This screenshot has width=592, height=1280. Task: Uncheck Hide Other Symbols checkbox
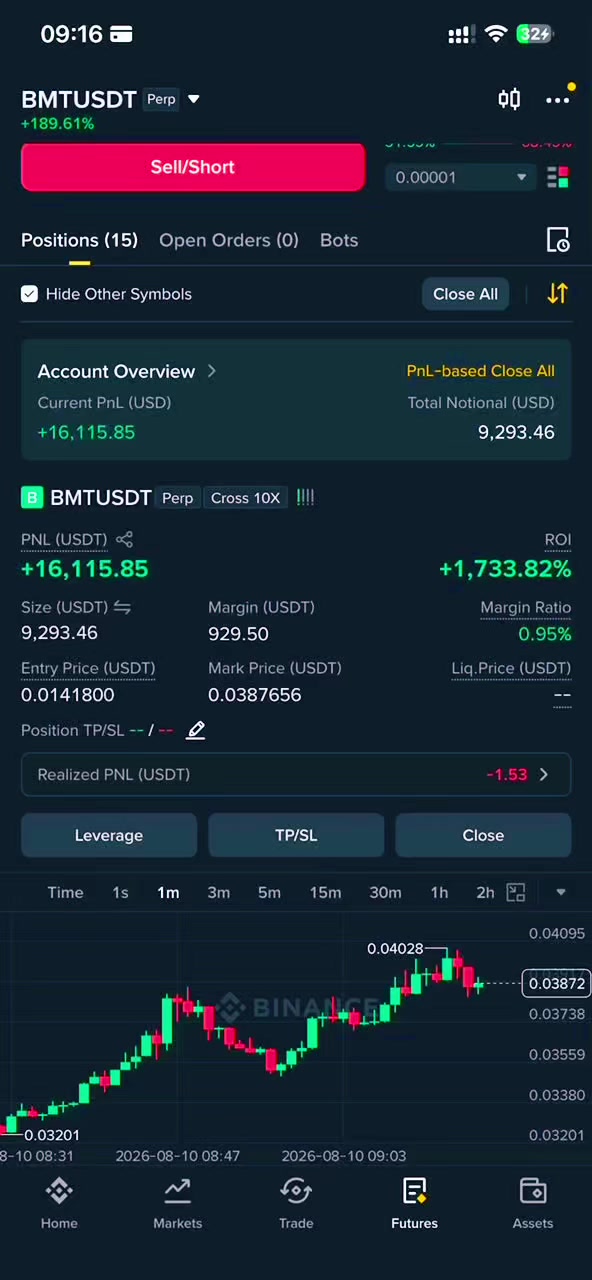pos(30,294)
